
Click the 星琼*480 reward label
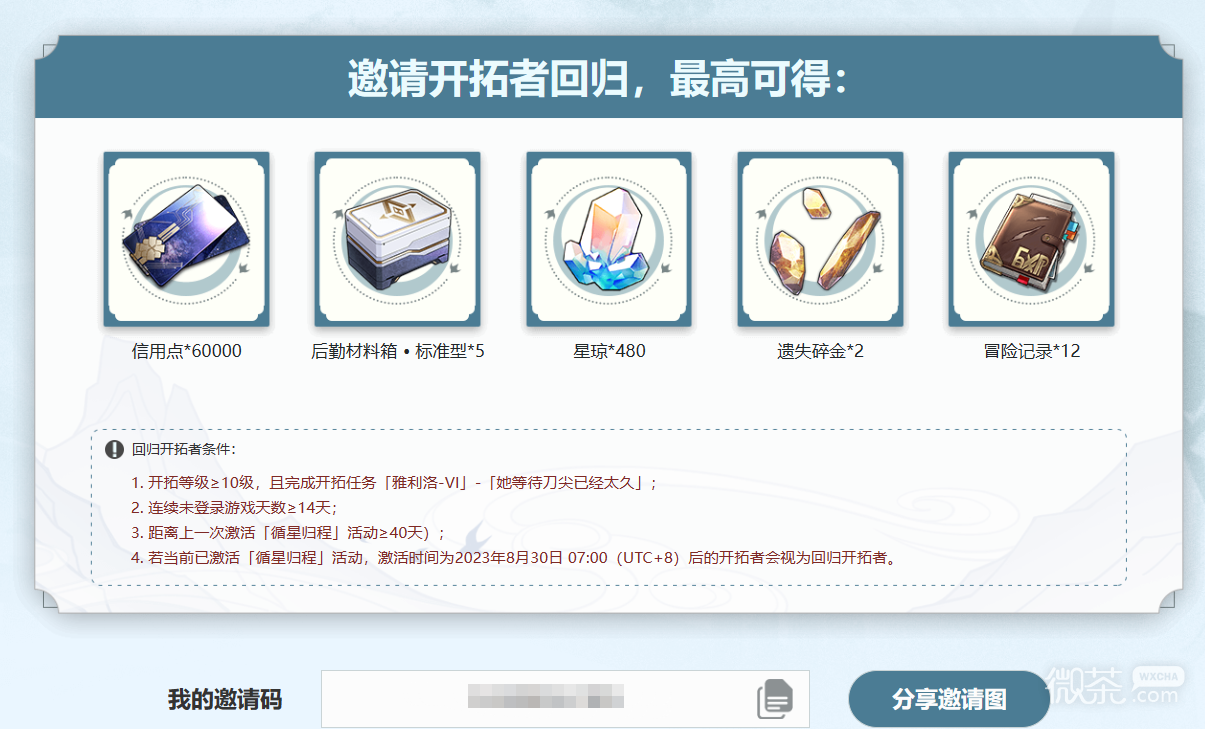(609, 351)
